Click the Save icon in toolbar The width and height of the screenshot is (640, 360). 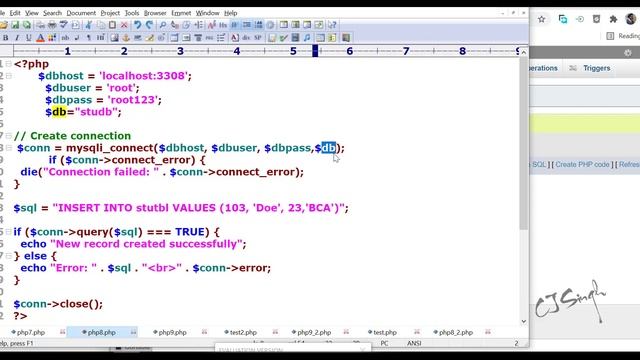coord(15,25)
